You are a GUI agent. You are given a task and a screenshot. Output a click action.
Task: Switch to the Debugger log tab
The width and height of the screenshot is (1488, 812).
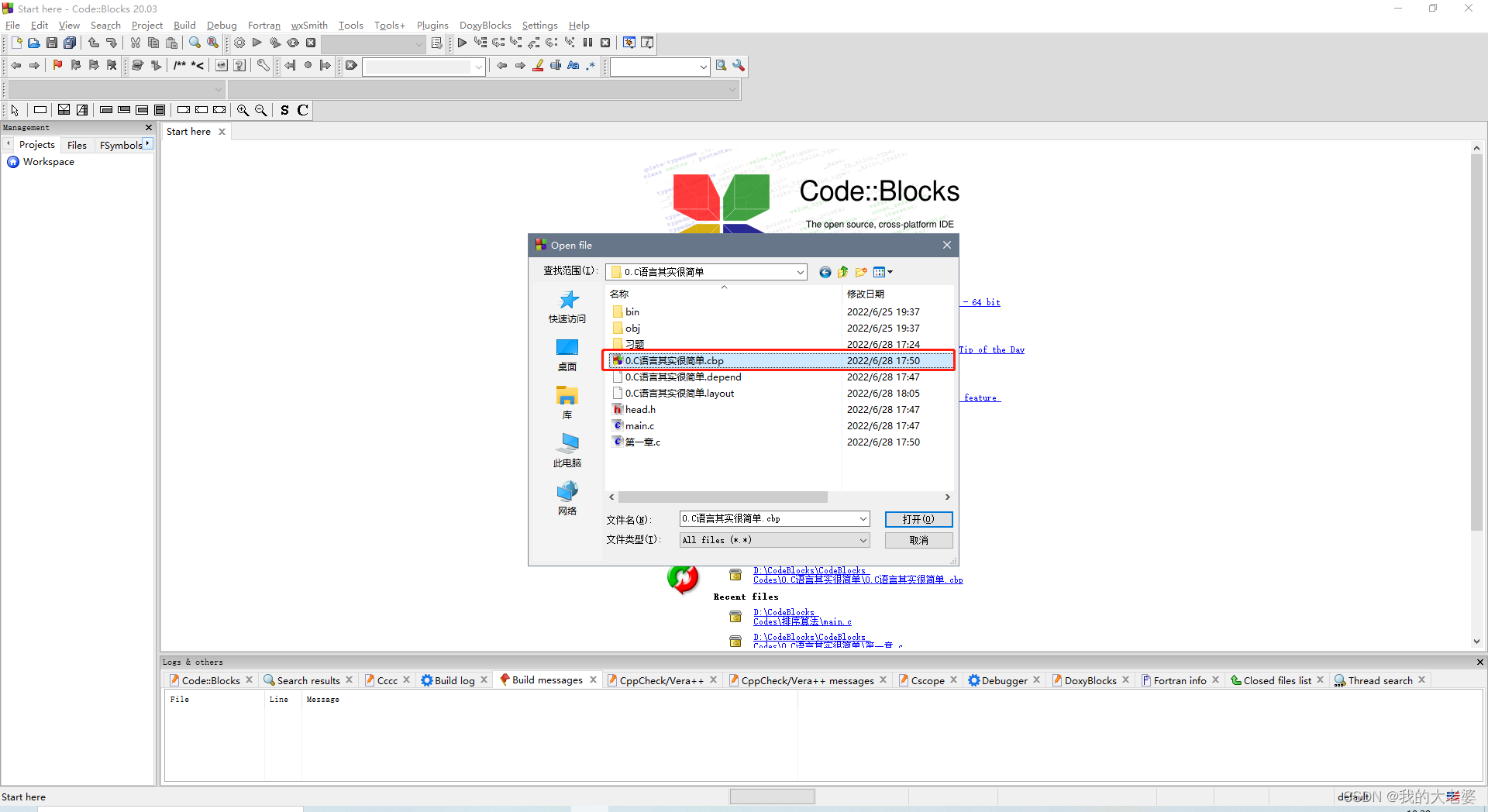1004,680
